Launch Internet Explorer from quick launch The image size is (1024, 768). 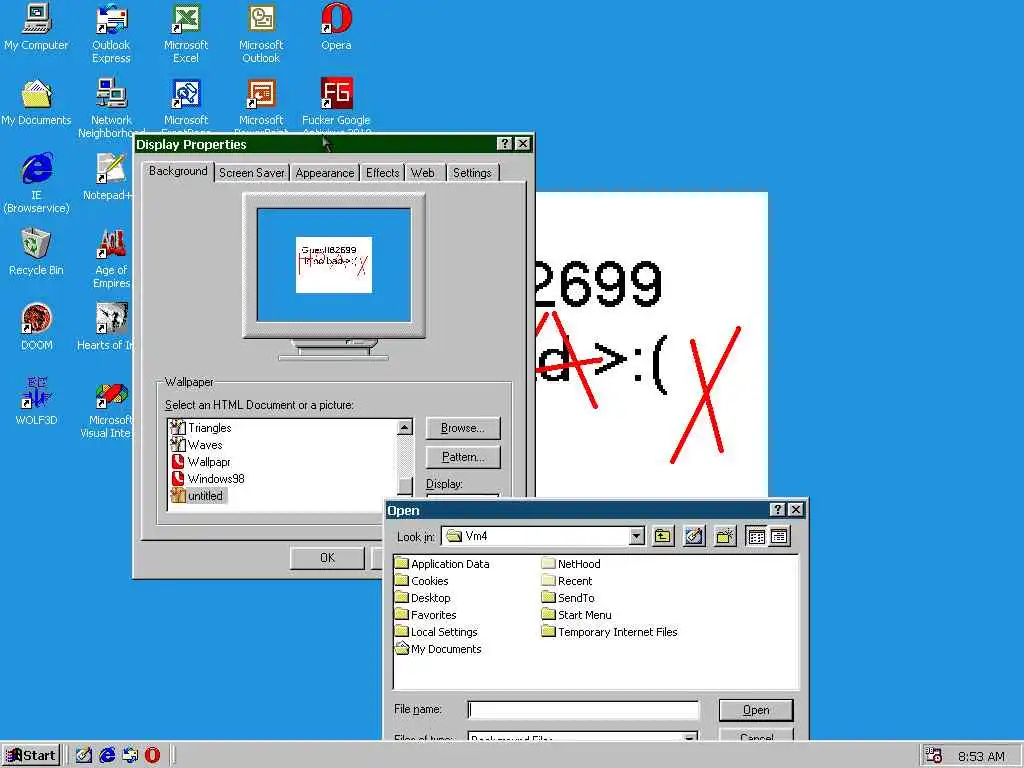(x=107, y=755)
